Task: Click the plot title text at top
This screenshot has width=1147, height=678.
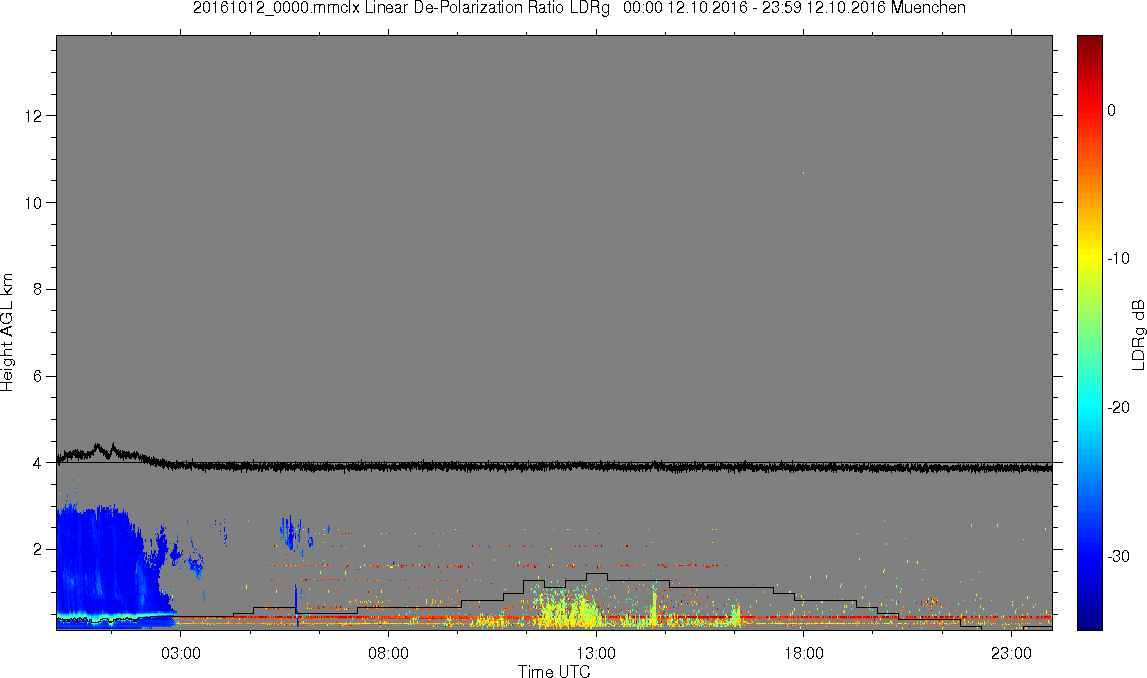Action: (579, 8)
